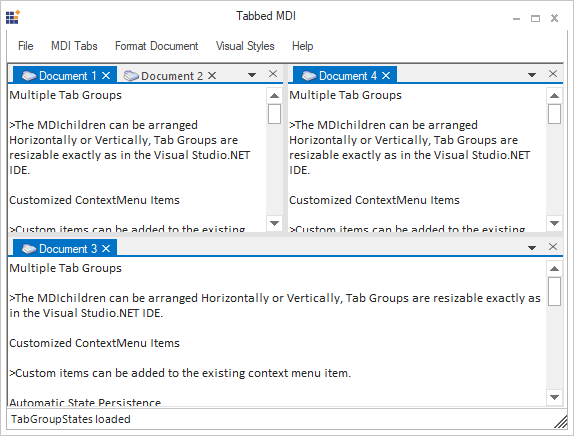Click the Document 4 scrollbar thumb
Image resolution: width=574 pixels, height=436 pixels.
pyautogui.click(x=554, y=114)
